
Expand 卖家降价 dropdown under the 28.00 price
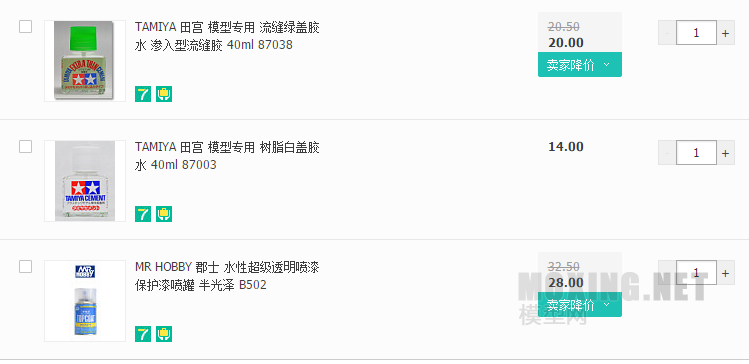click(579, 304)
